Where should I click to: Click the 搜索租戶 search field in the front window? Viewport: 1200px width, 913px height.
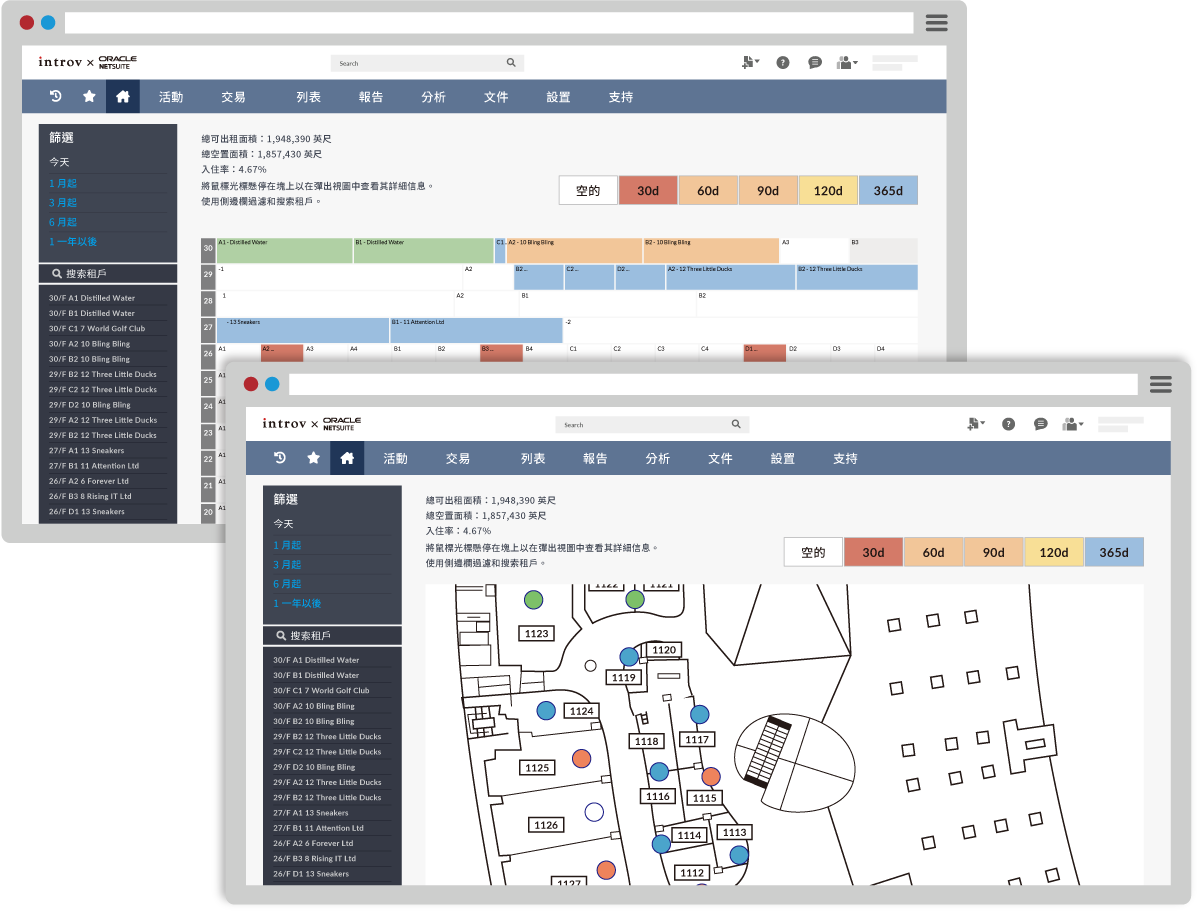(332, 636)
